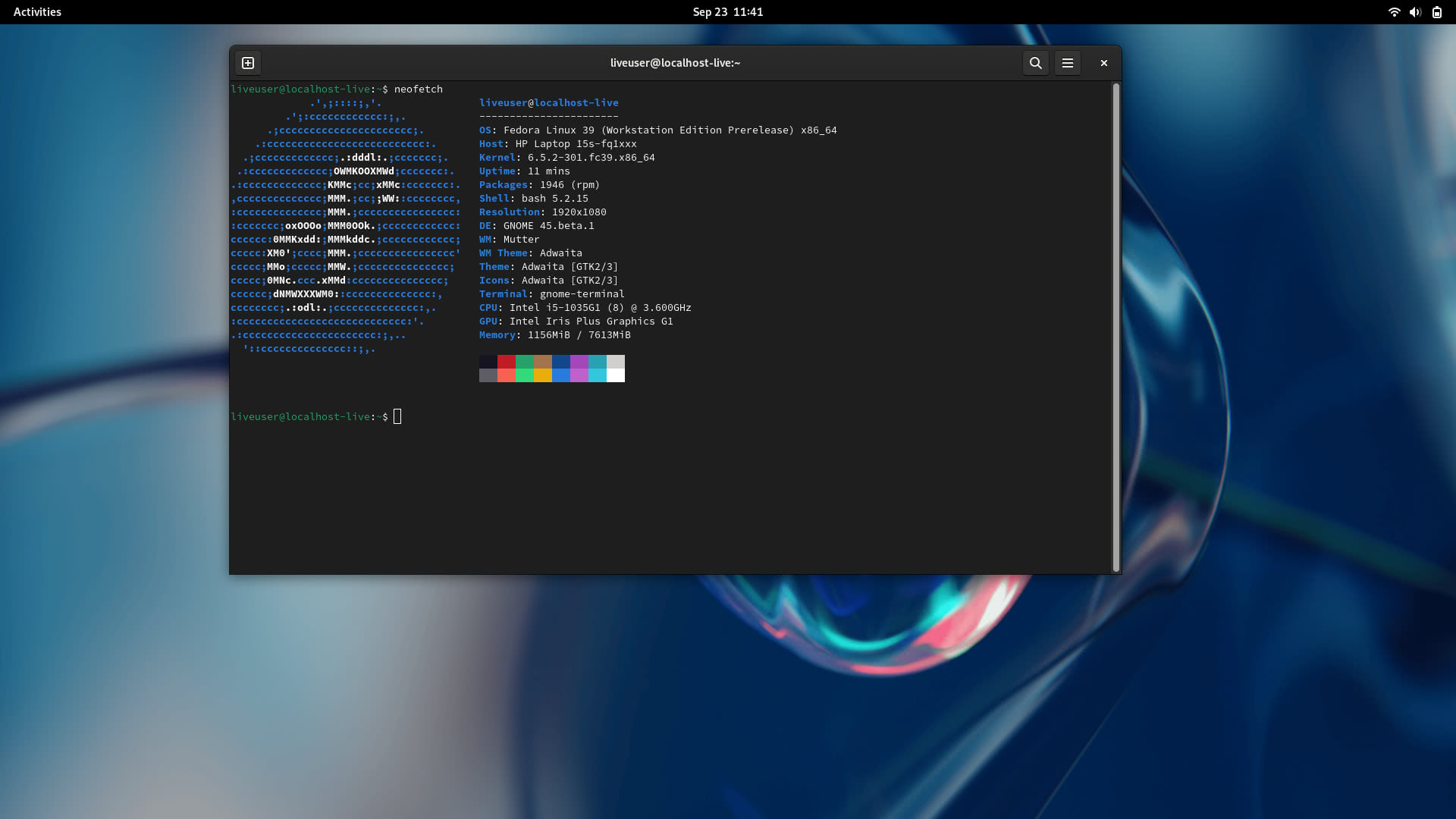Image resolution: width=1456 pixels, height=819 pixels.
Task: Open the terminal hamburger menu
Action: 1067,63
